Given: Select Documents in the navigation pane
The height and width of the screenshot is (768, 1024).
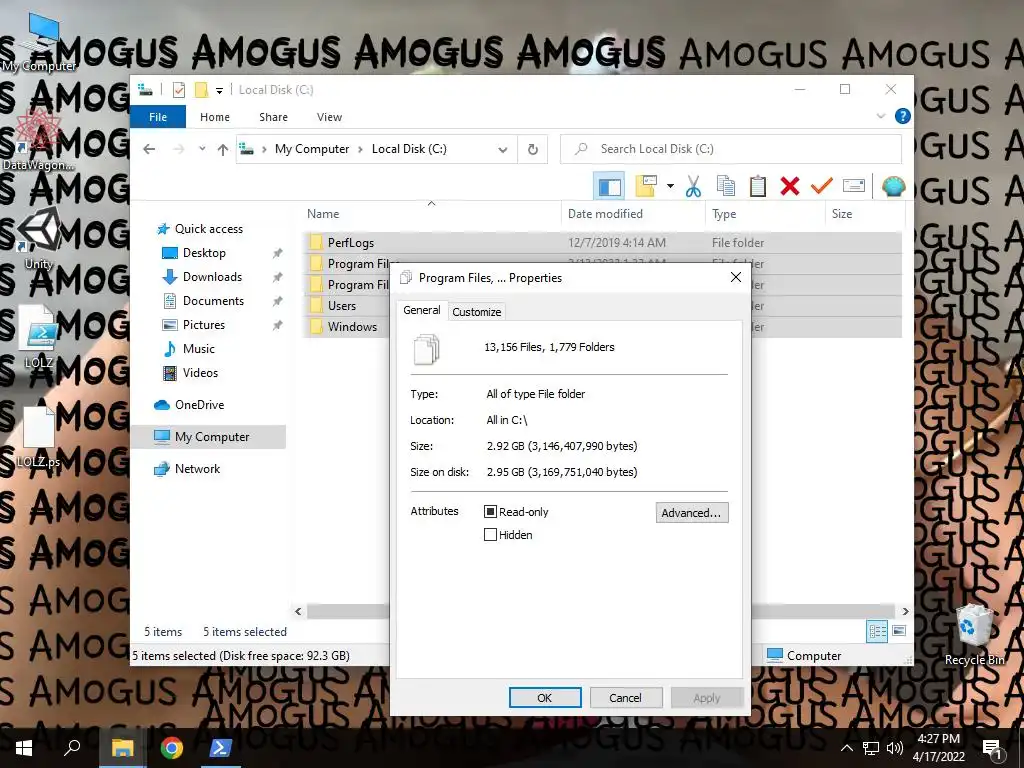Looking at the screenshot, I should pos(213,301).
